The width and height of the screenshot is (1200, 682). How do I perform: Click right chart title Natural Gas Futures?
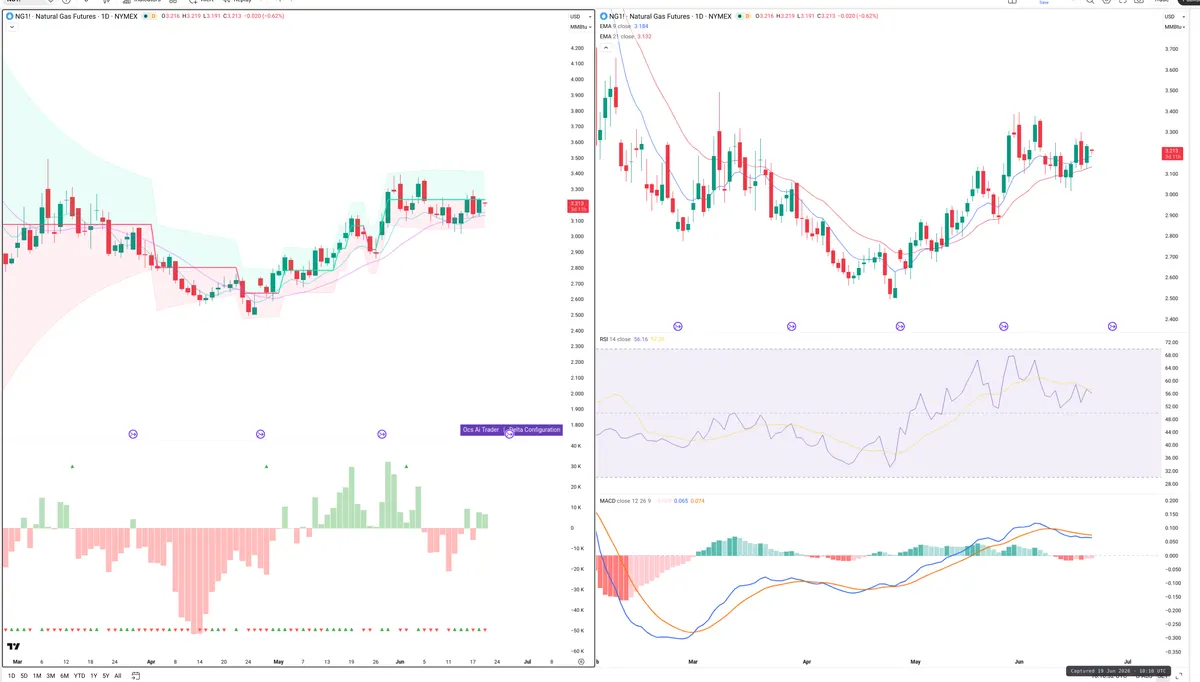pos(662,16)
